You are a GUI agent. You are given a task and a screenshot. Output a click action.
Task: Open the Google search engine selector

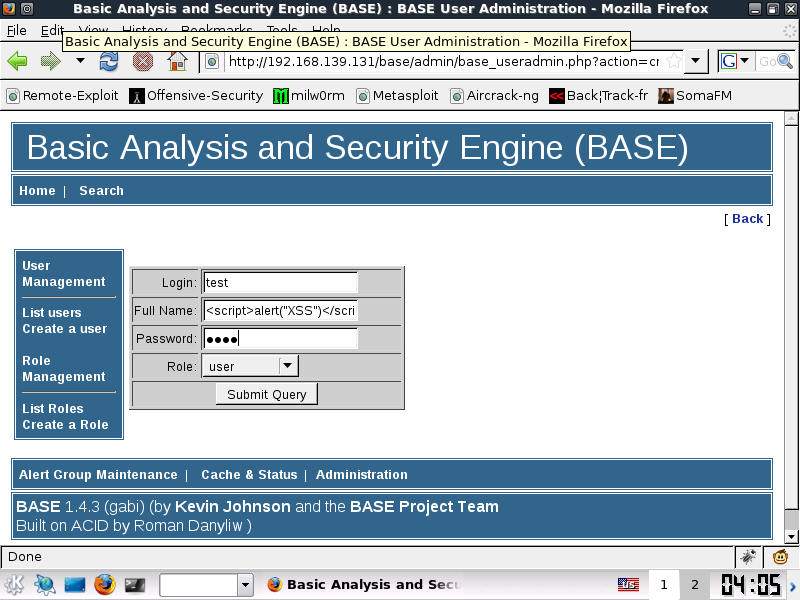[735, 61]
